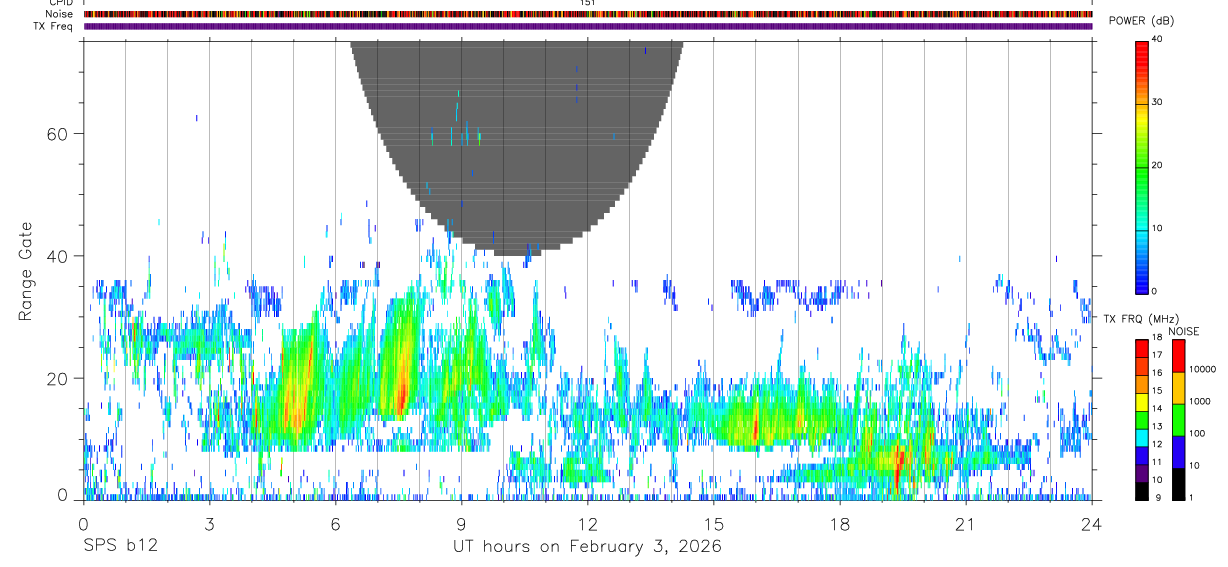Pick the red 17–18 MHz TX frequency swatch
Image resolution: width=1228 pixels, height=567 pixels.
1141,349
